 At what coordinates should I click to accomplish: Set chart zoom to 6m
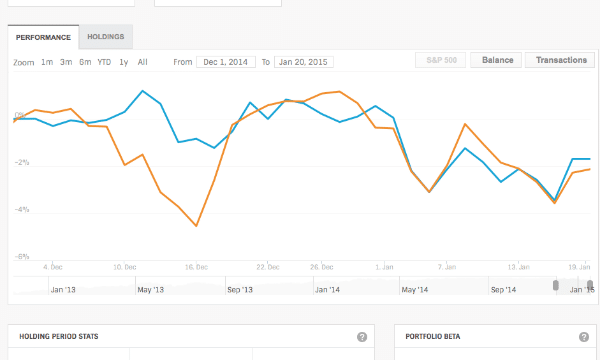[85, 62]
